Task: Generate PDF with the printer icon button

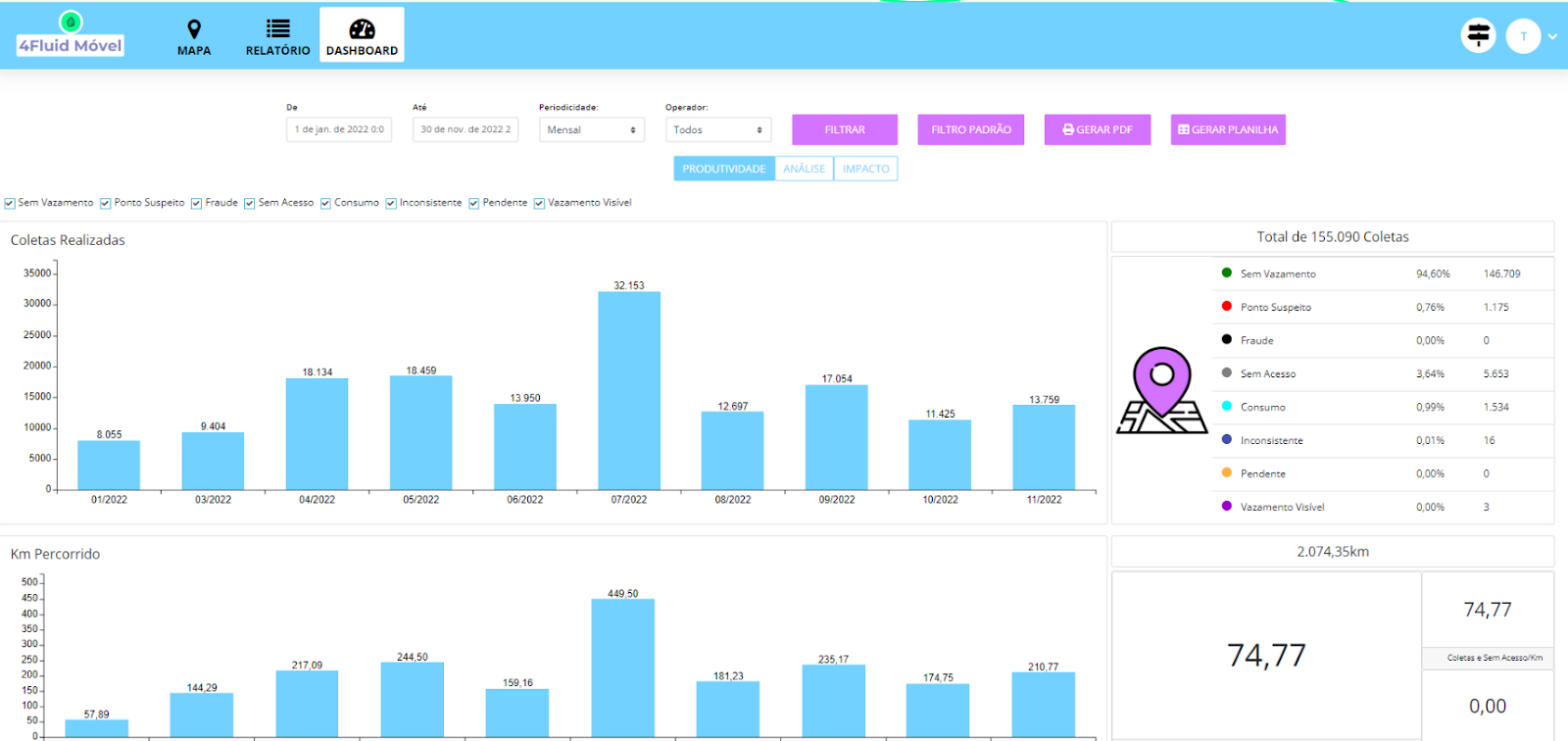Action: (x=1097, y=129)
